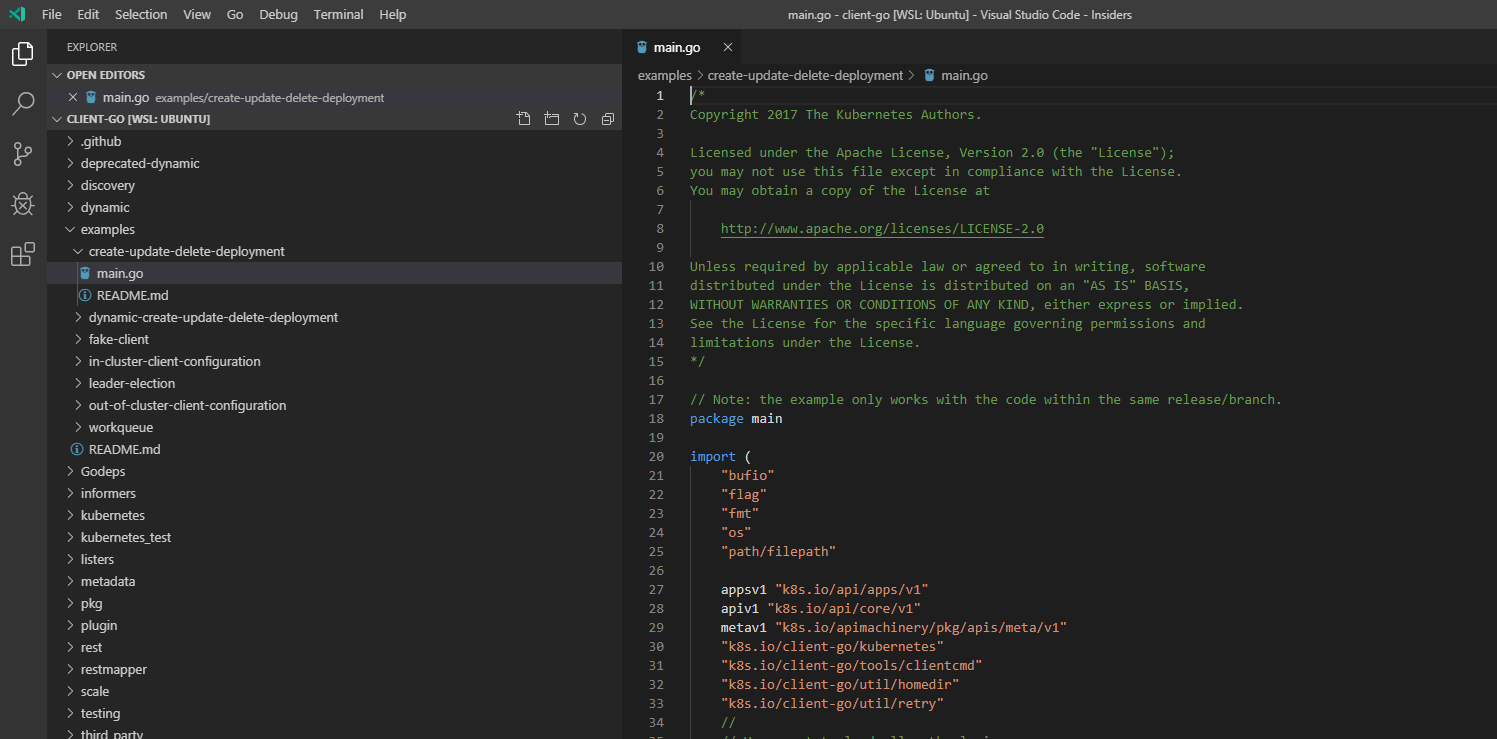1497x739 pixels.
Task: Click info icon of examples README.md
Action: coord(77,449)
